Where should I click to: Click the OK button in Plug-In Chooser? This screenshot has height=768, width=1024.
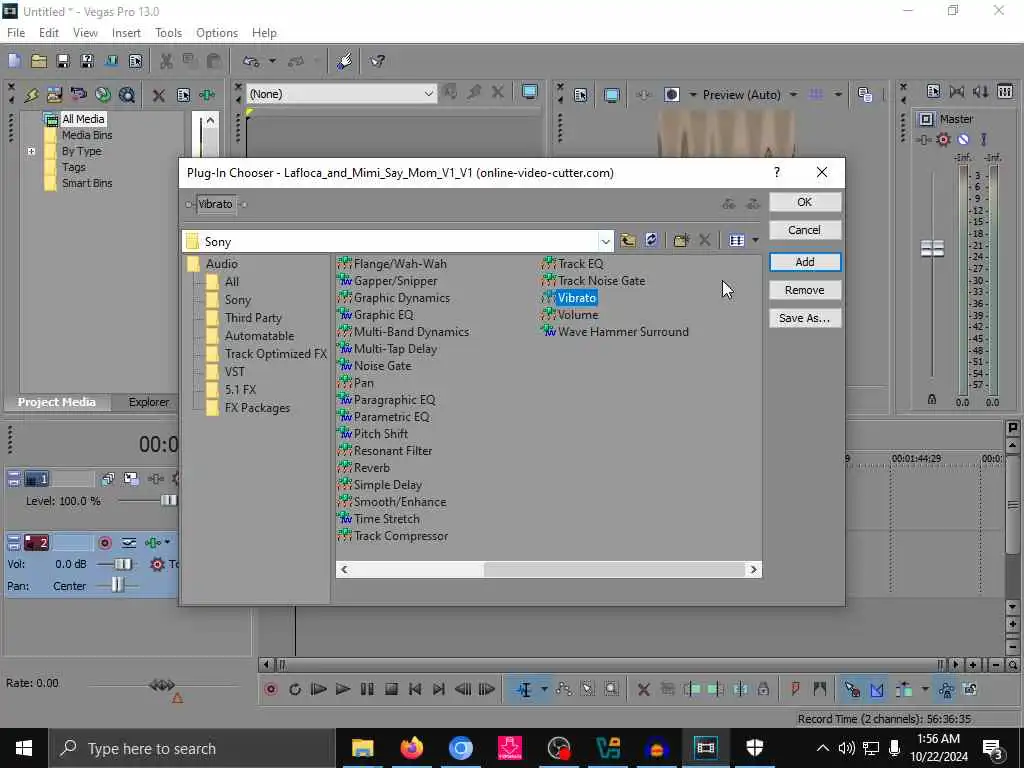pos(805,202)
